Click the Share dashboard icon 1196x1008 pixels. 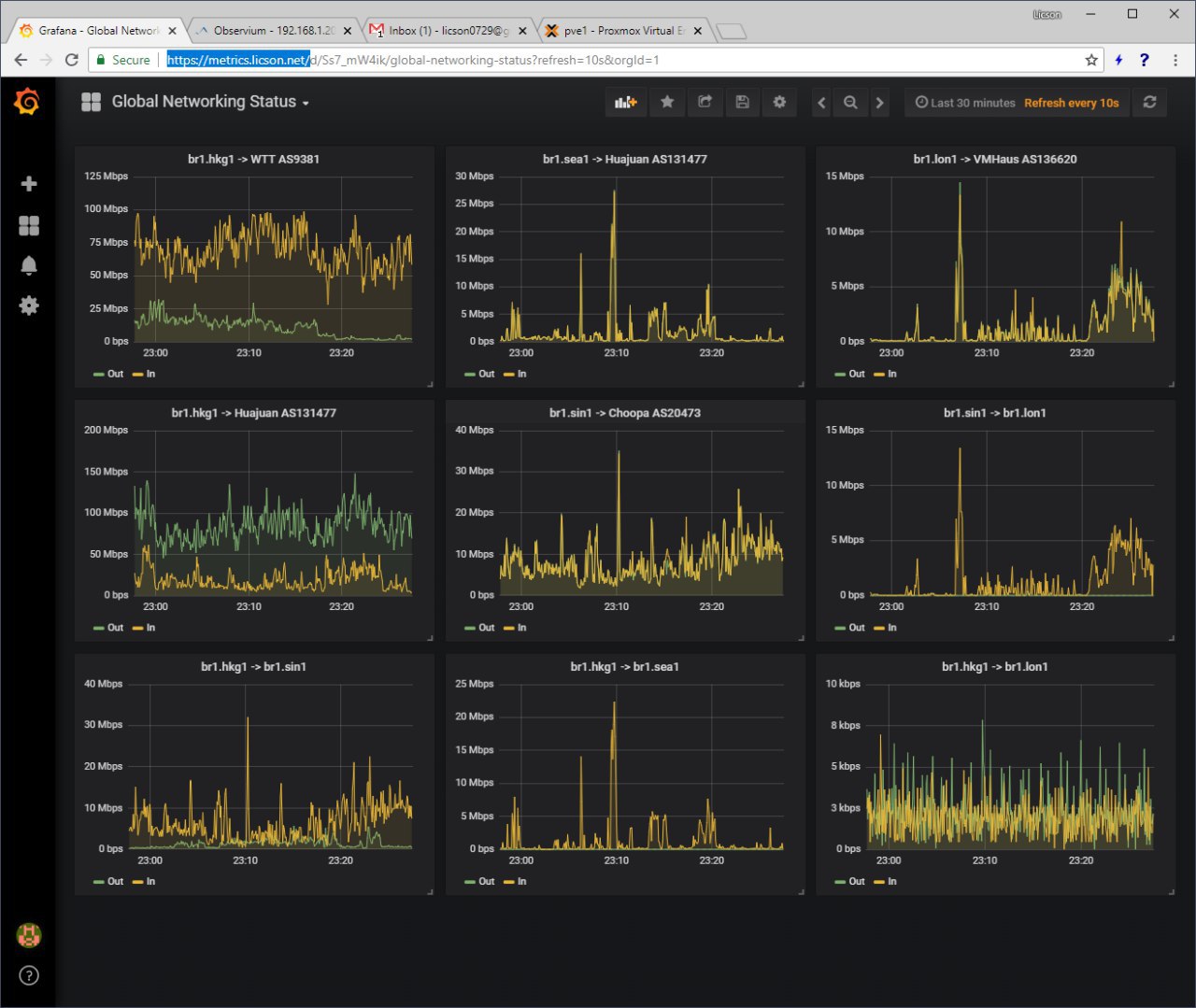pyautogui.click(x=705, y=102)
